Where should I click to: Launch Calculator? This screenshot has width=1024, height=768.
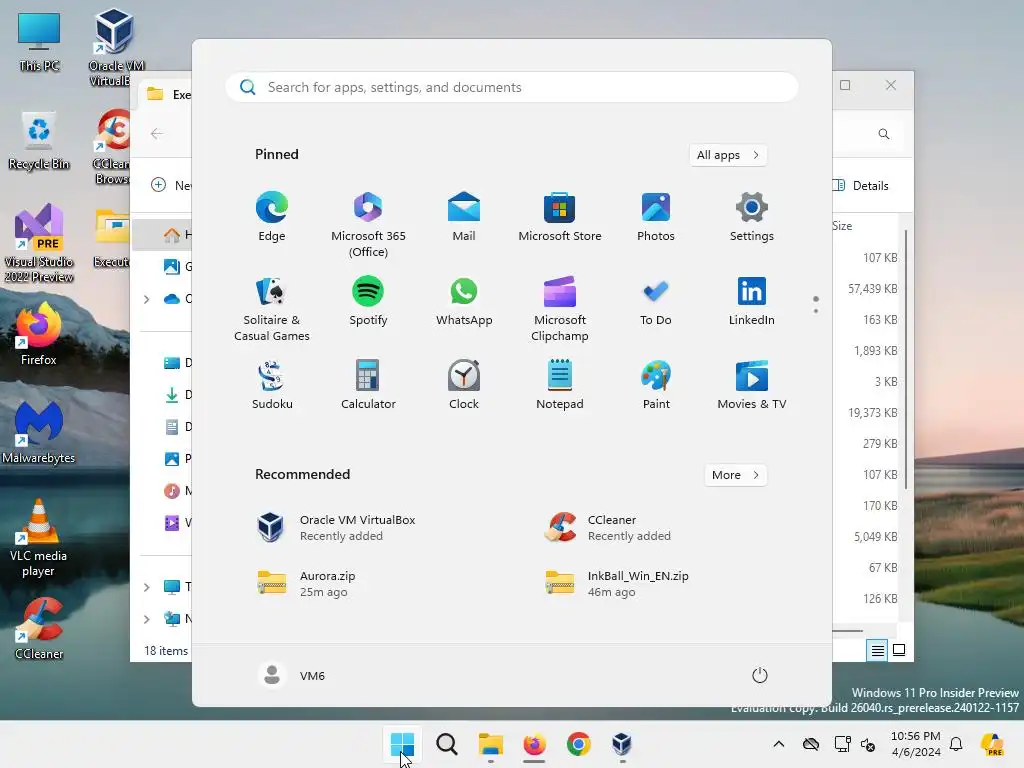tap(368, 385)
